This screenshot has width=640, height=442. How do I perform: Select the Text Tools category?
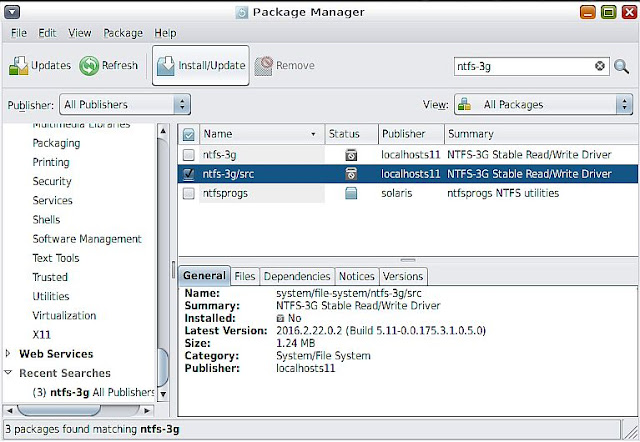(56, 258)
